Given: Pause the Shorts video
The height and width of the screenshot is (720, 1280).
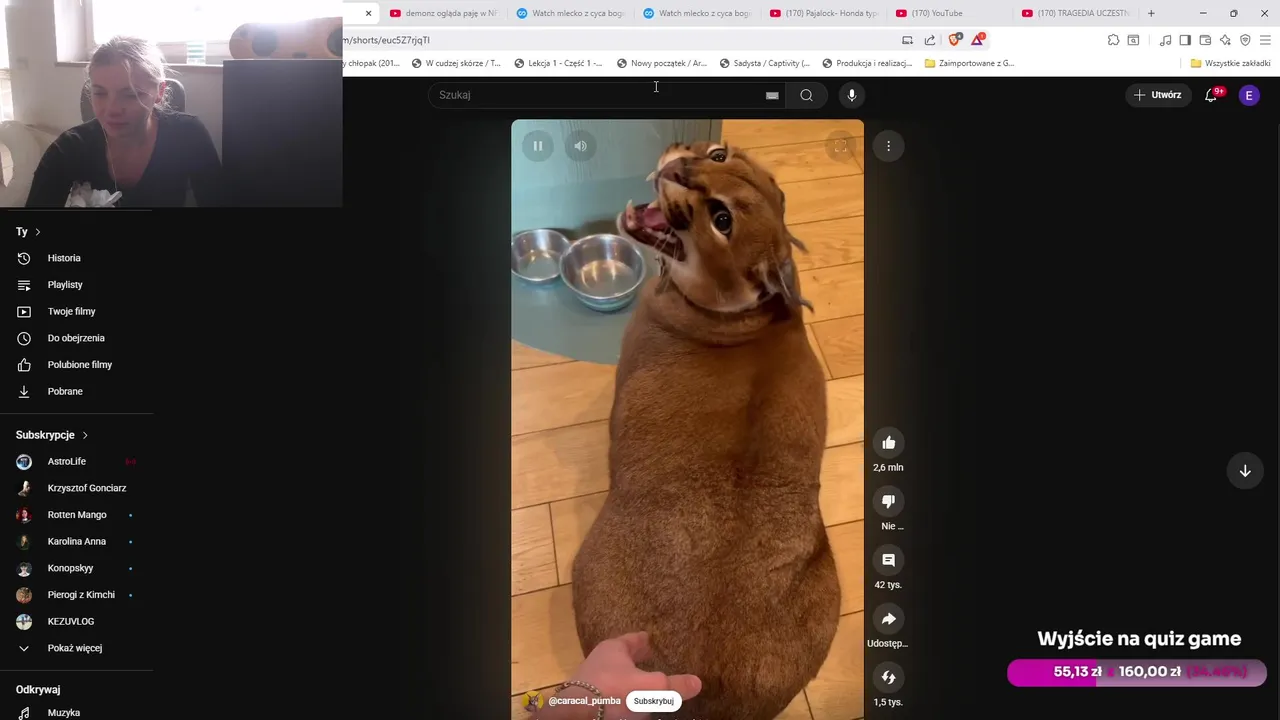Looking at the screenshot, I should 538,146.
